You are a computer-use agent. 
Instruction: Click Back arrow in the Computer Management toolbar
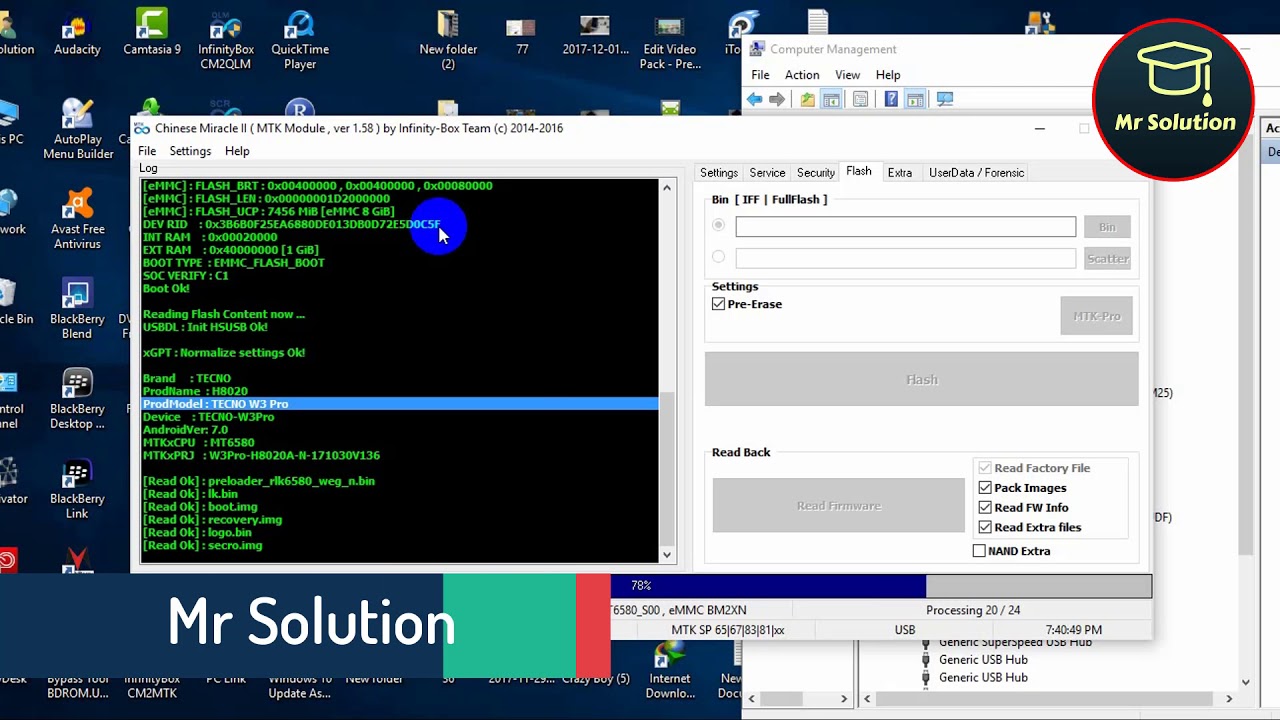(x=755, y=99)
